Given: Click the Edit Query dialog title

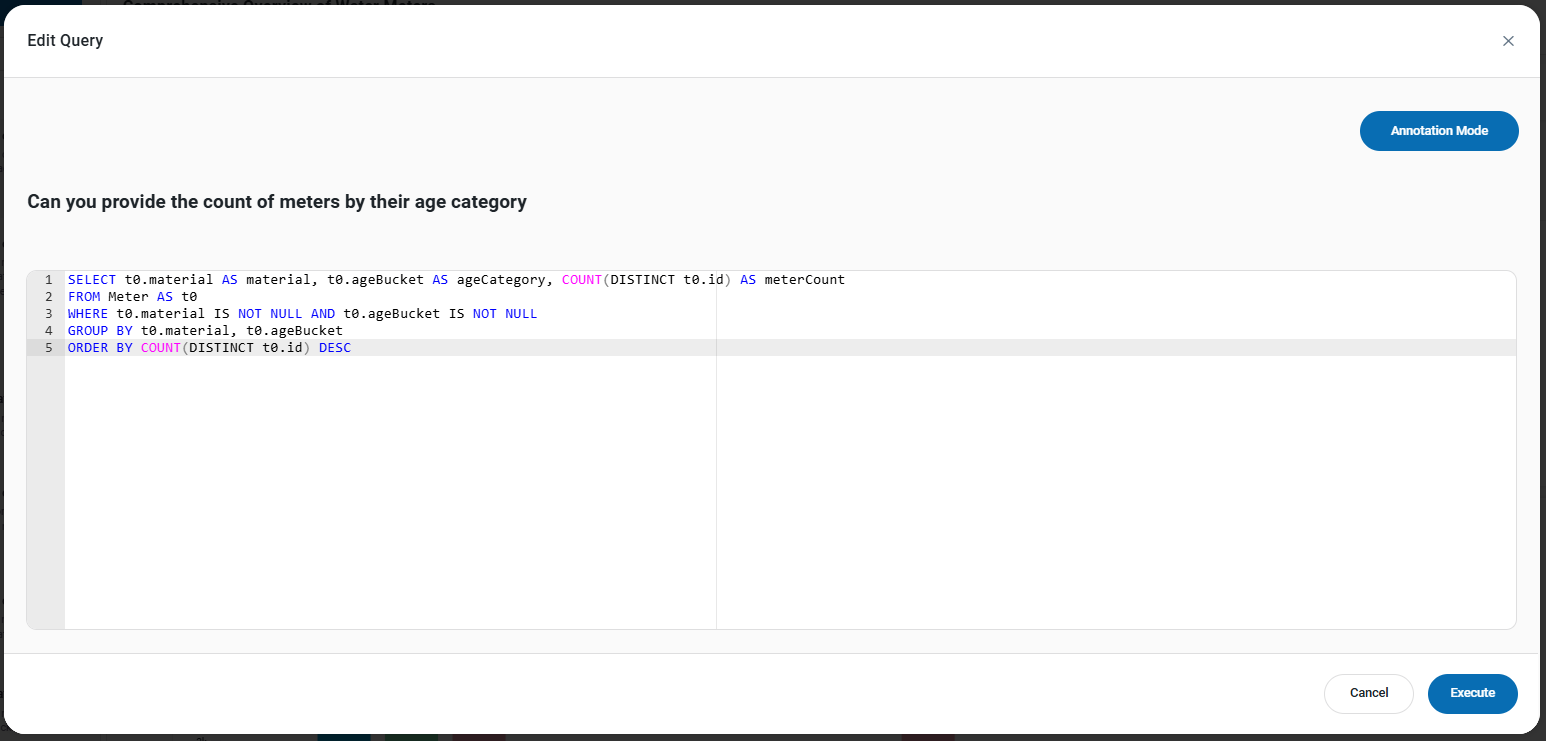Looking at the screenshot, I should [x=64, y=40].
